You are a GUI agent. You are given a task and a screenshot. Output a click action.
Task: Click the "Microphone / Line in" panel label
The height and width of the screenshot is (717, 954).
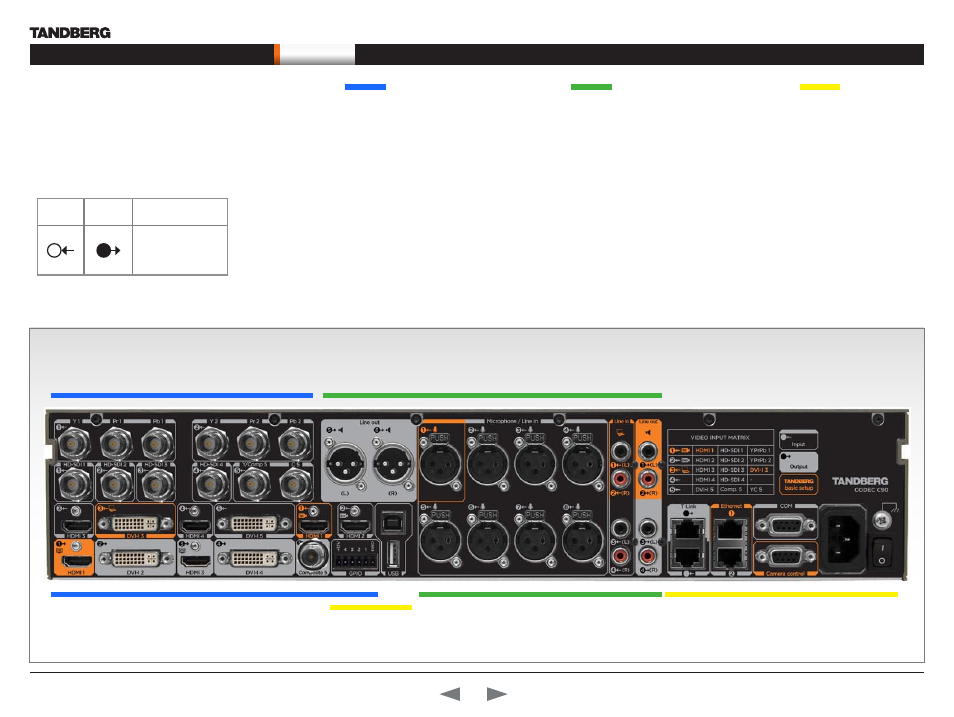tap(512, 421)
